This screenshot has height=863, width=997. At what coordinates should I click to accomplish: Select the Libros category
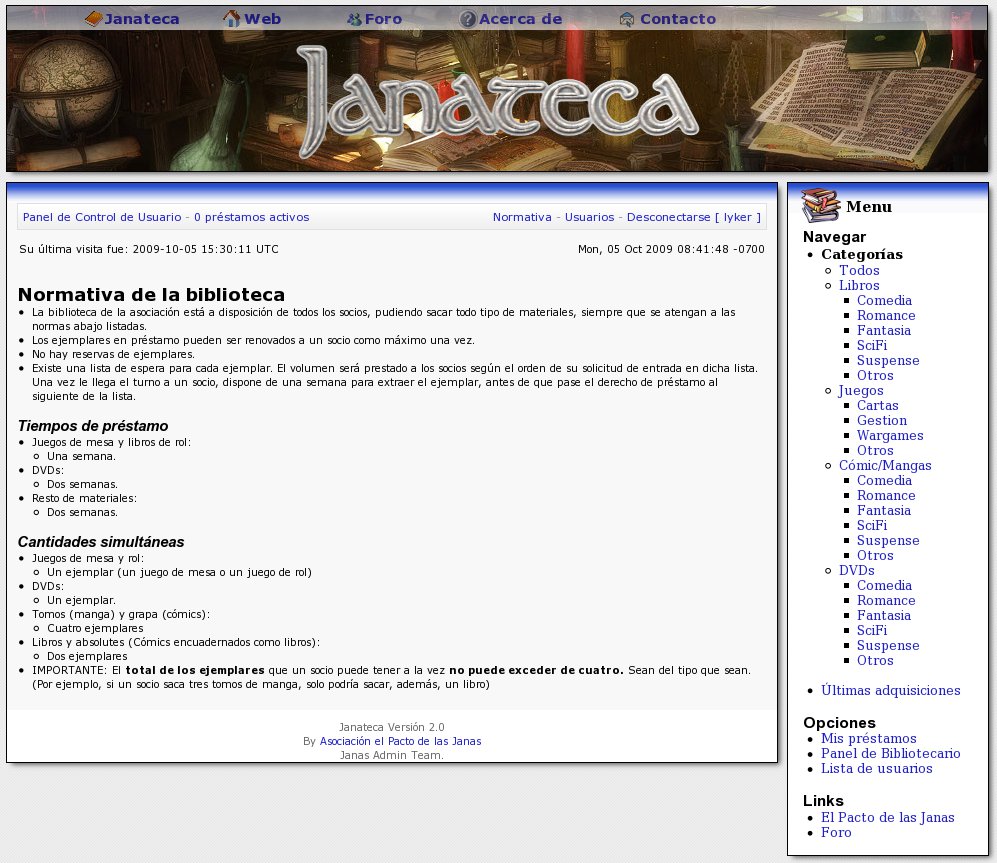click(x=859, y=286)
